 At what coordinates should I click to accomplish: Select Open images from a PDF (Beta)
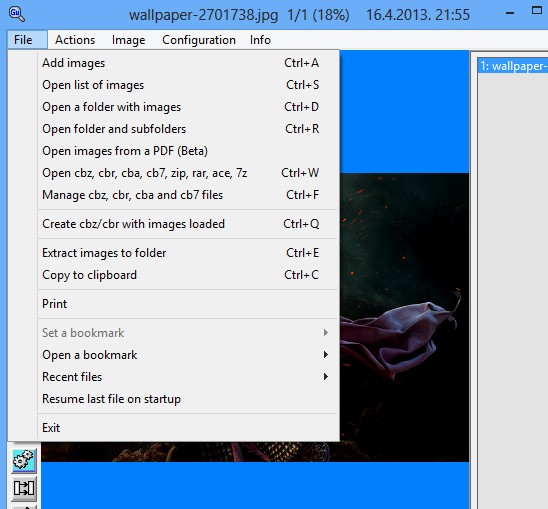(x=189, y=151)
